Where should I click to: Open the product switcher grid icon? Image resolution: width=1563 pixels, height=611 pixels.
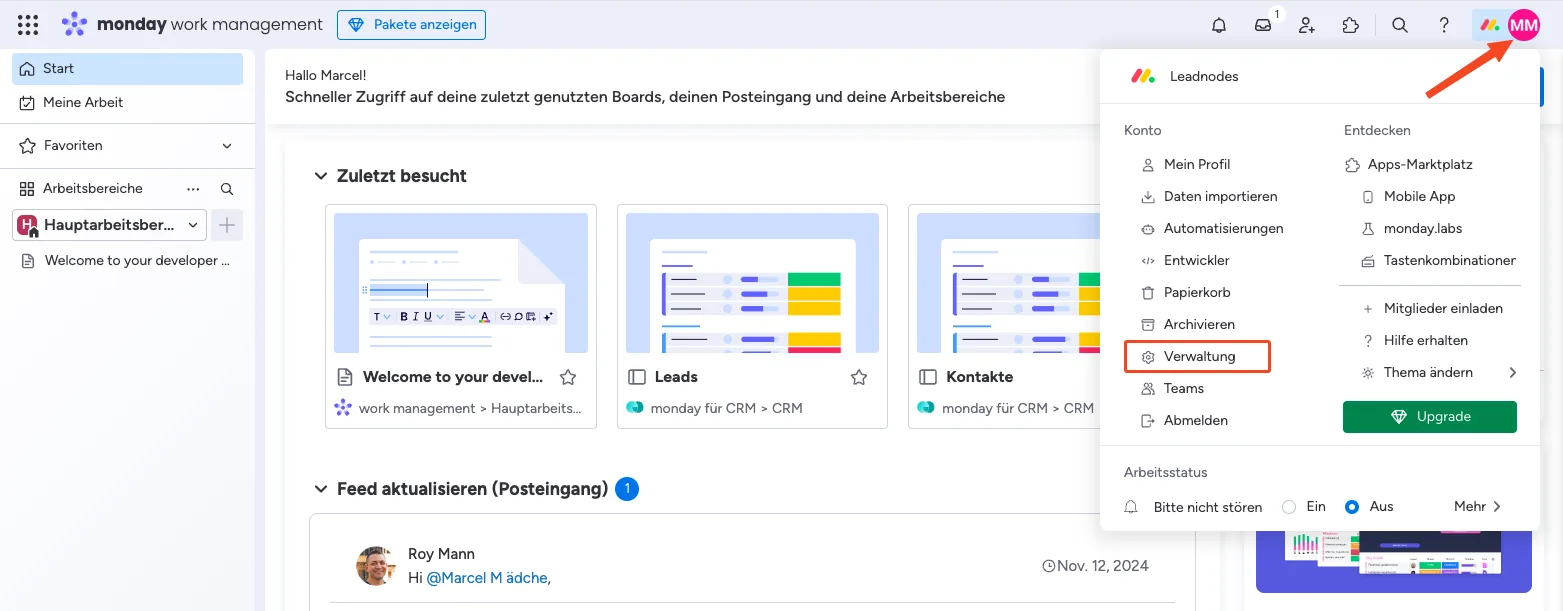click(x=28, y=25)
